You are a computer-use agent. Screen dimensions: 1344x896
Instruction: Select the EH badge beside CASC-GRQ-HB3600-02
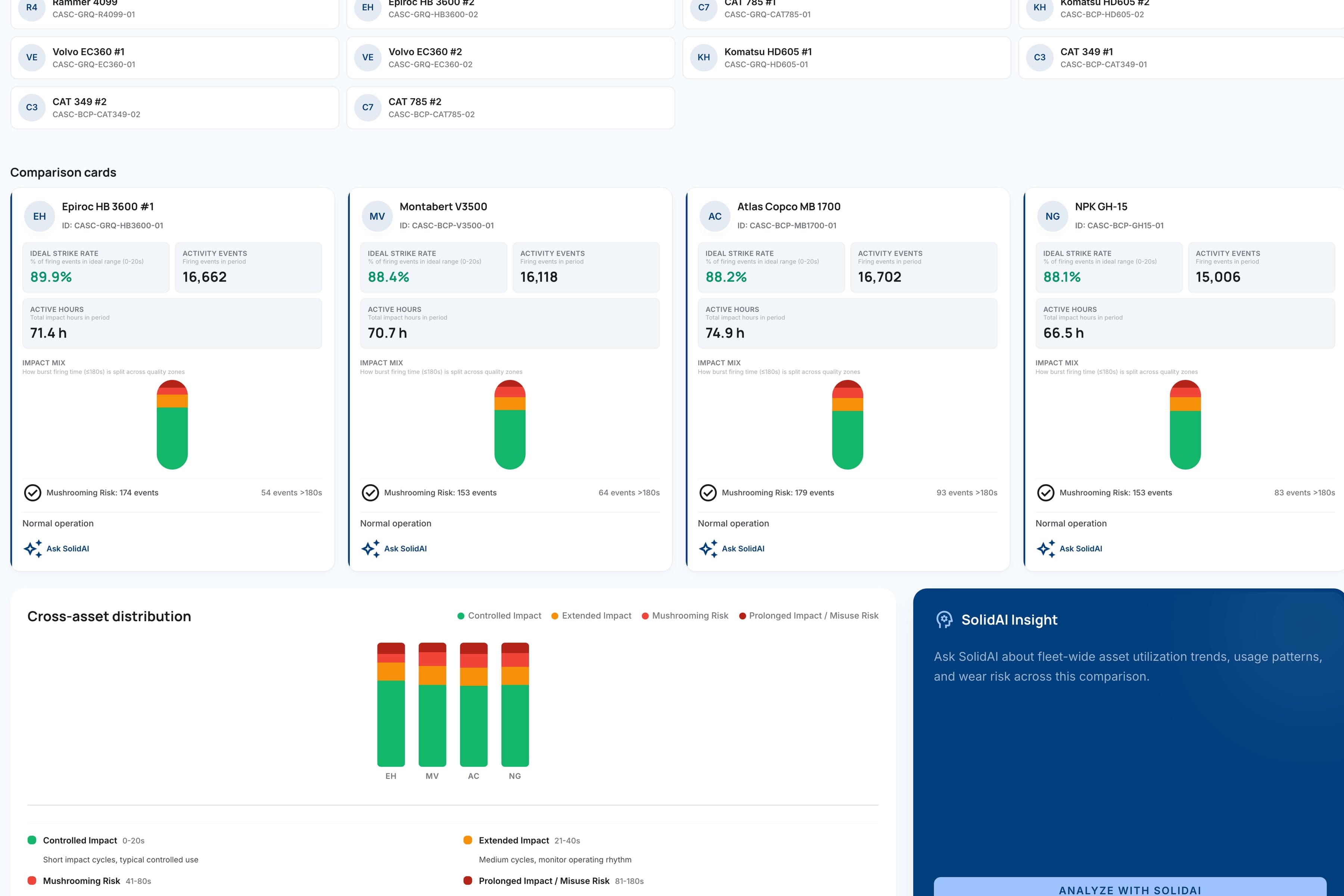368,8
